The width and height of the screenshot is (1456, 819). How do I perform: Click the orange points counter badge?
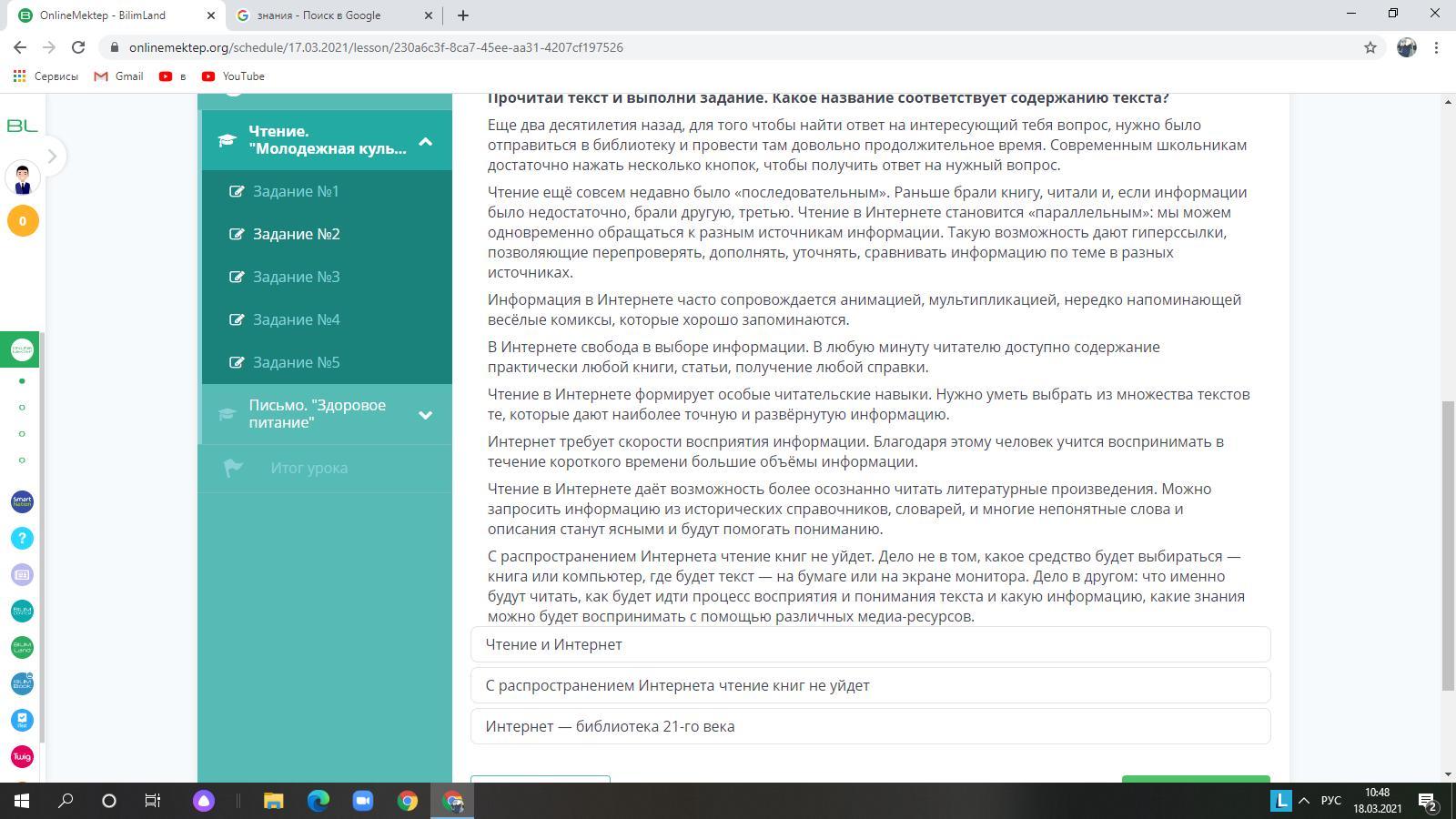coord(23,220)
